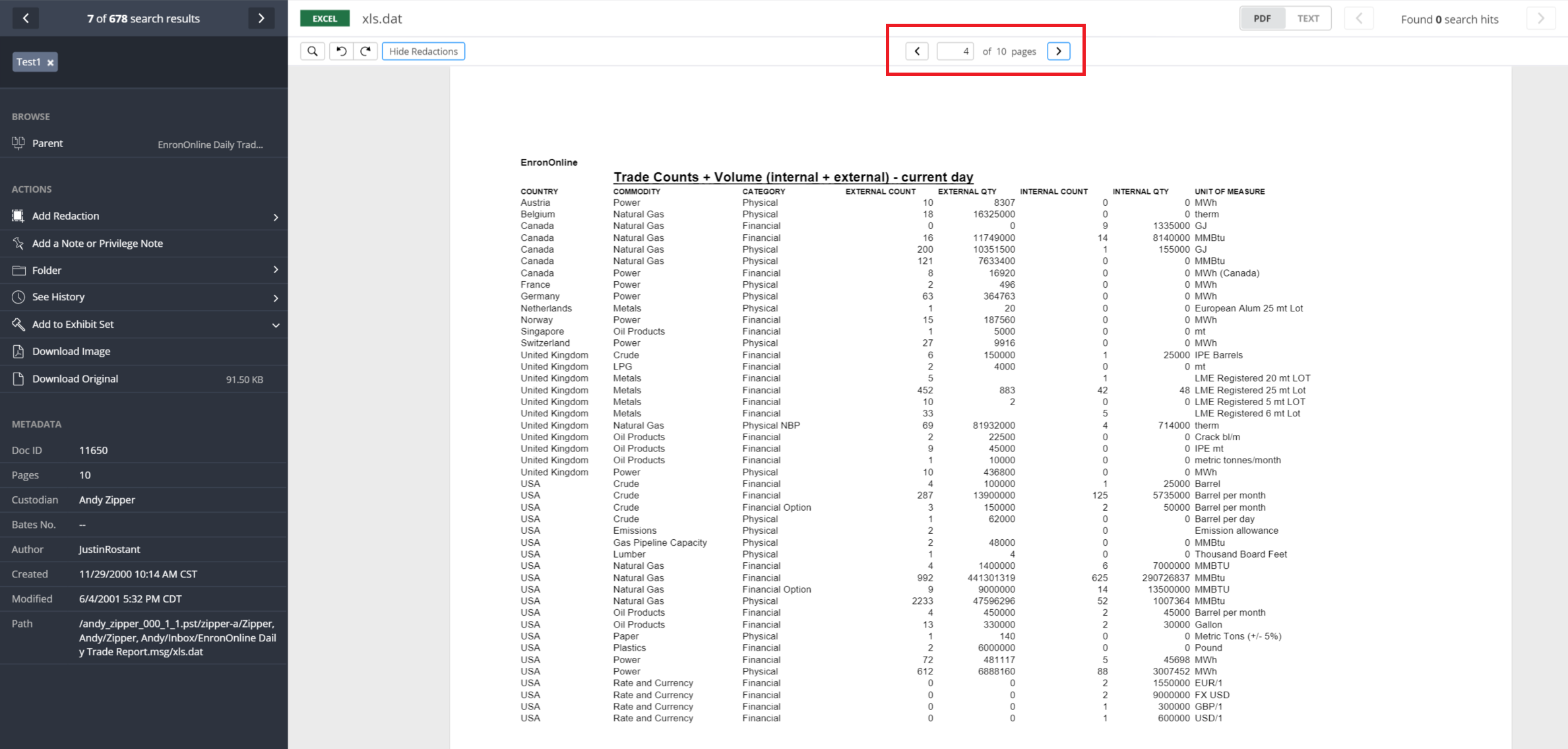1568x749 pixels.
Task: Click the Add Redaction icon
Action: pos(18,216)
